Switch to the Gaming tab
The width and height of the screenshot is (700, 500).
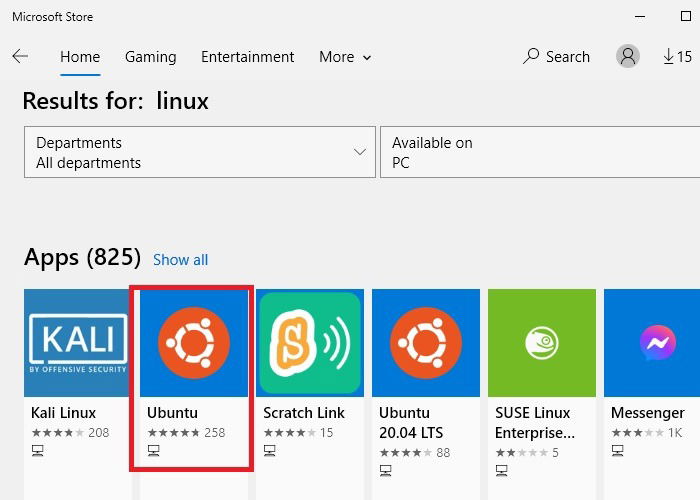tap(151, 57)
